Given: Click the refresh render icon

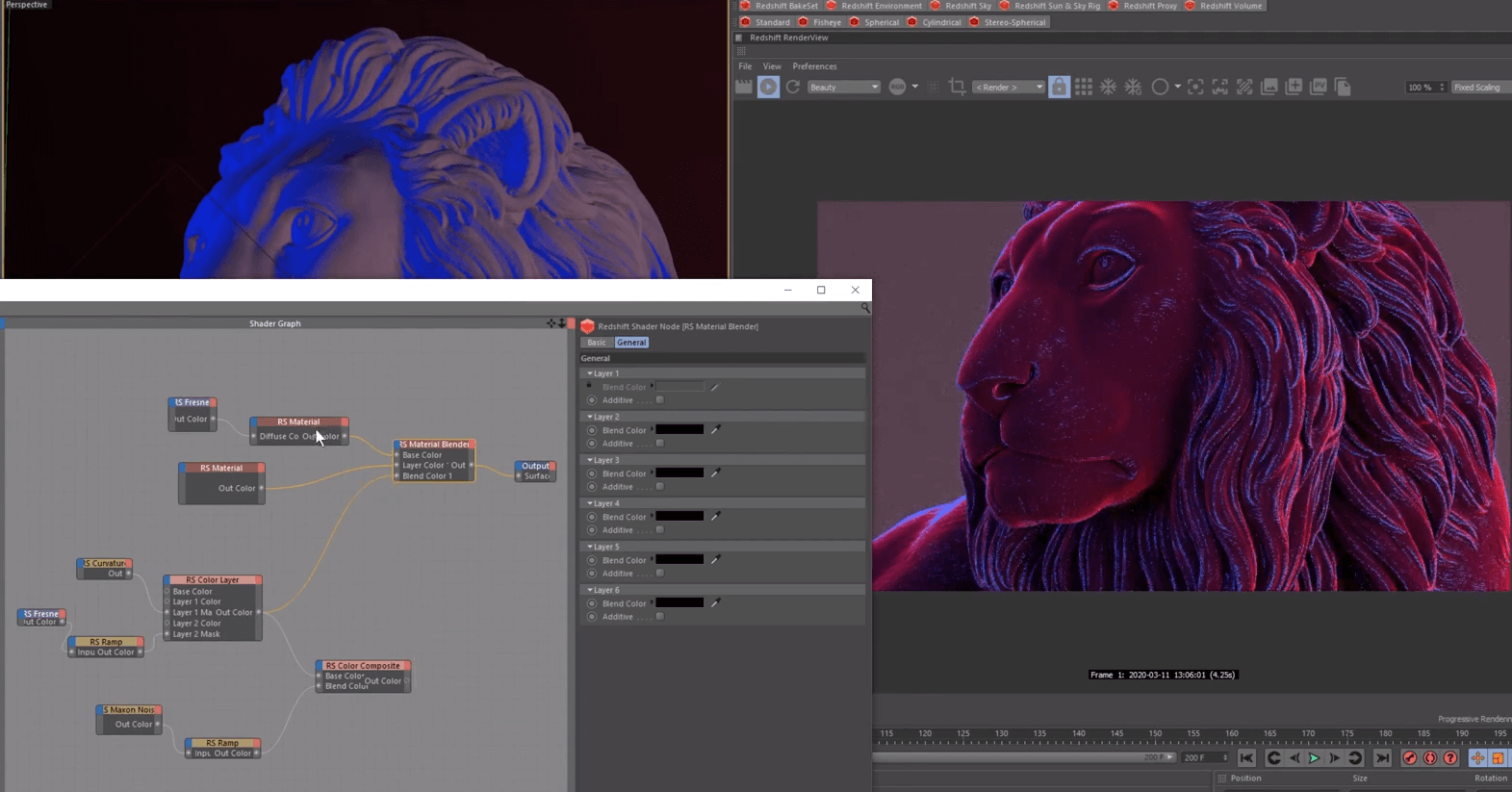Looking at the screenshot, I should pos(793,88).
